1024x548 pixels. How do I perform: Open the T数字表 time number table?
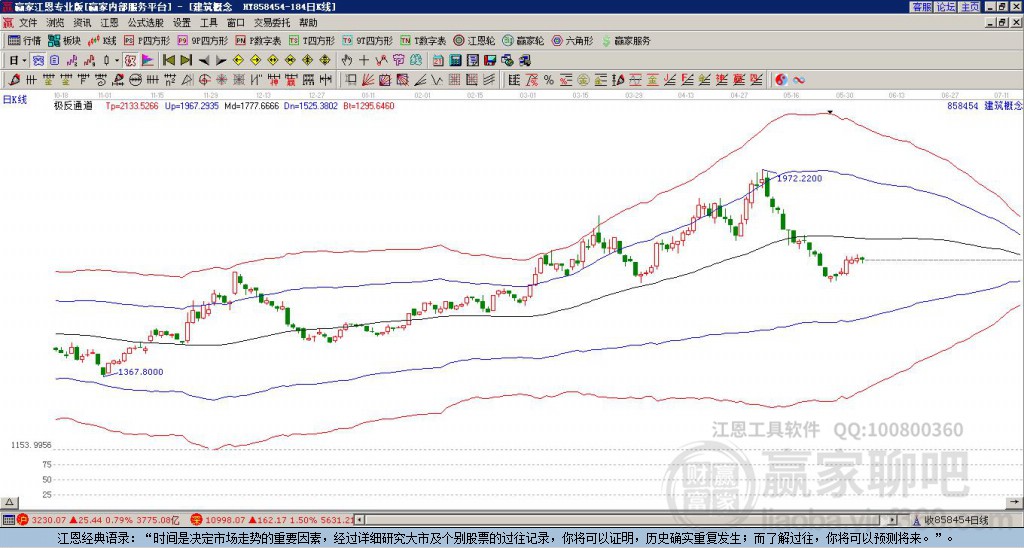click(x=423, y=40)
